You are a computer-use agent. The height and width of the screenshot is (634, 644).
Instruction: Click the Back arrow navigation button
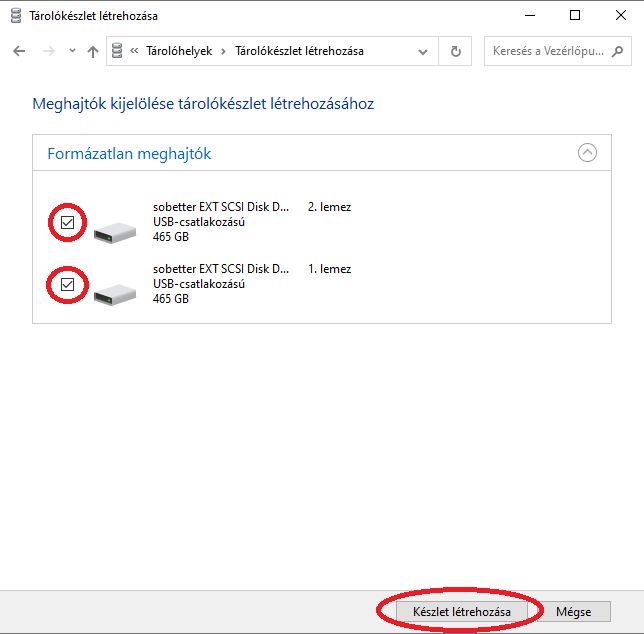point(19,51)
